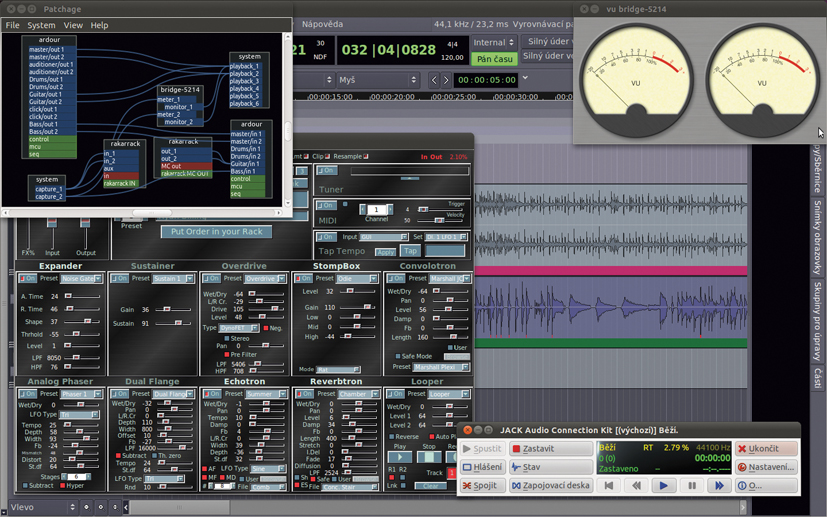Open JACK Spojit connections window

[482, 485]
